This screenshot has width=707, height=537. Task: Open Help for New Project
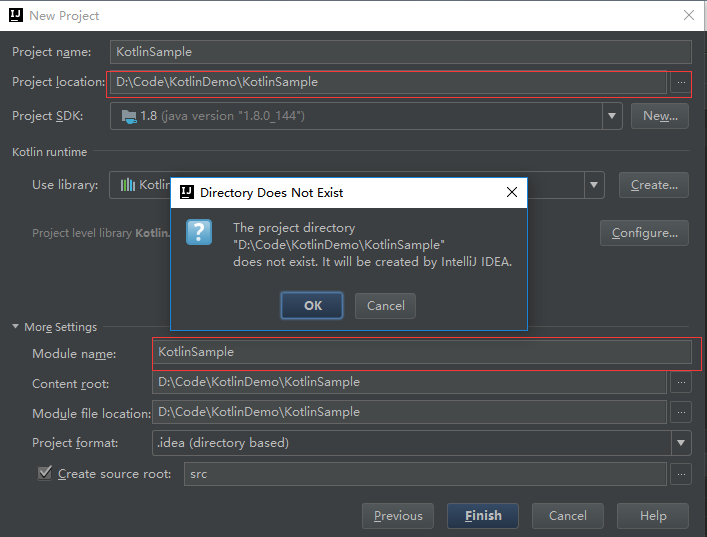point(653,516)
